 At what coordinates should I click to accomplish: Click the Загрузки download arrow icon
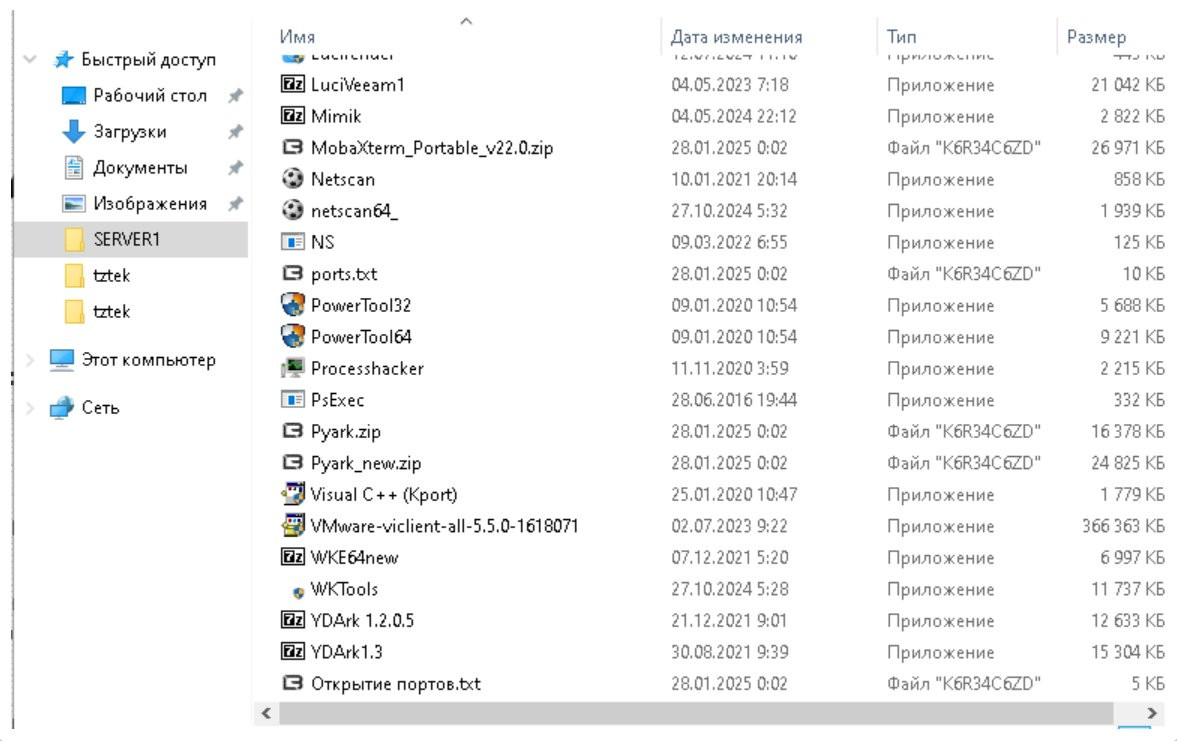pos(74,131)
